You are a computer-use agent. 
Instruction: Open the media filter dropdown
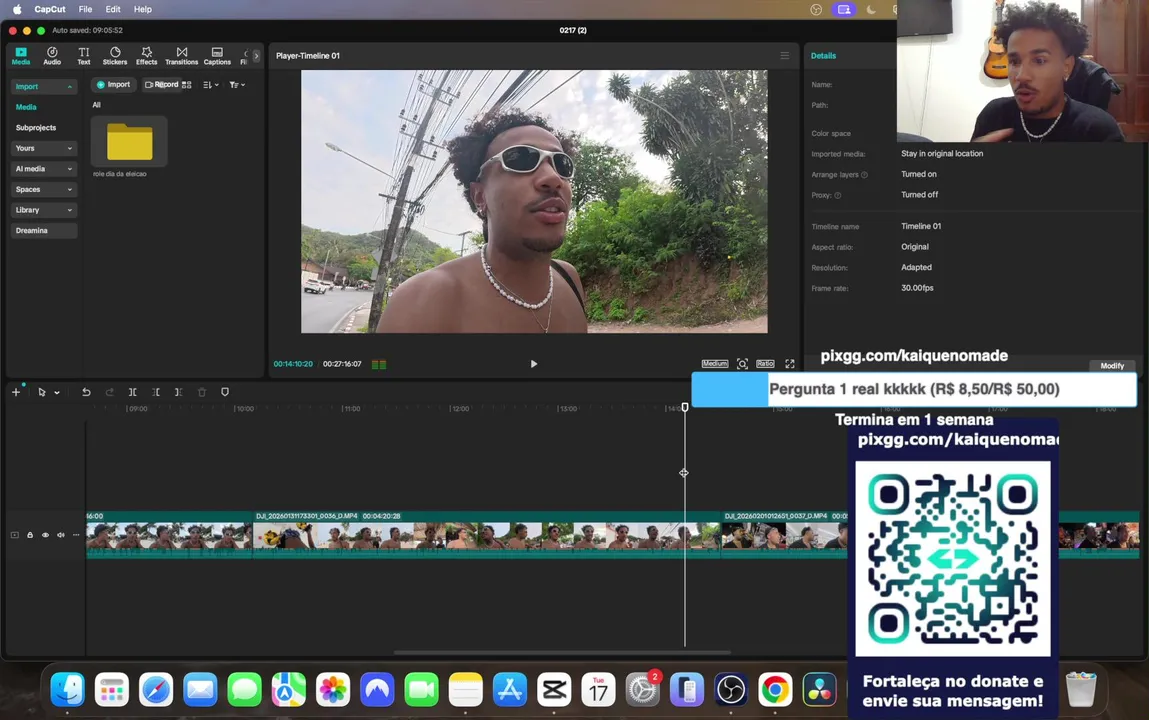pyautogui.click(x=237, y=85)
